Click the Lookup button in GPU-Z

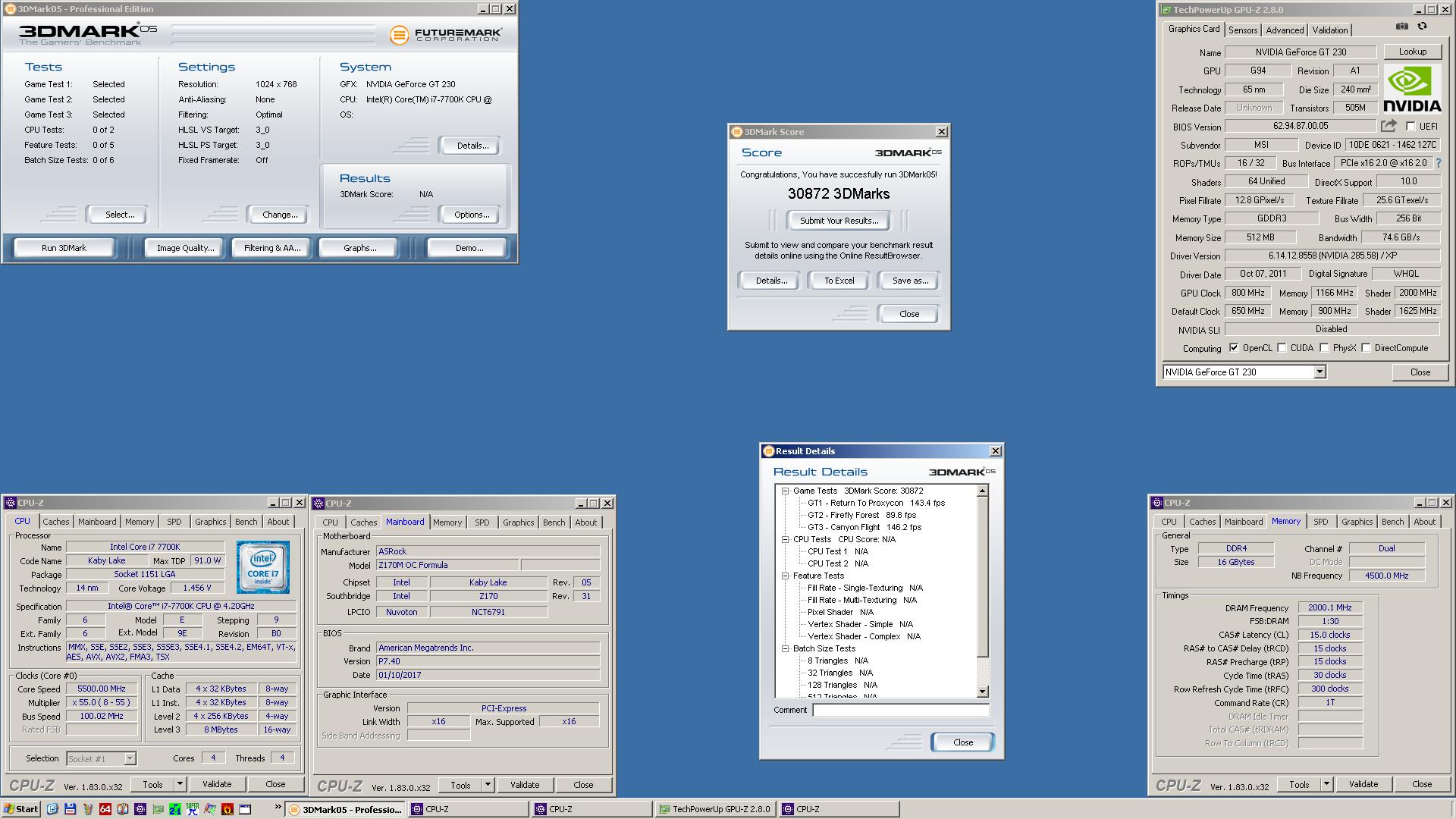1412,52
